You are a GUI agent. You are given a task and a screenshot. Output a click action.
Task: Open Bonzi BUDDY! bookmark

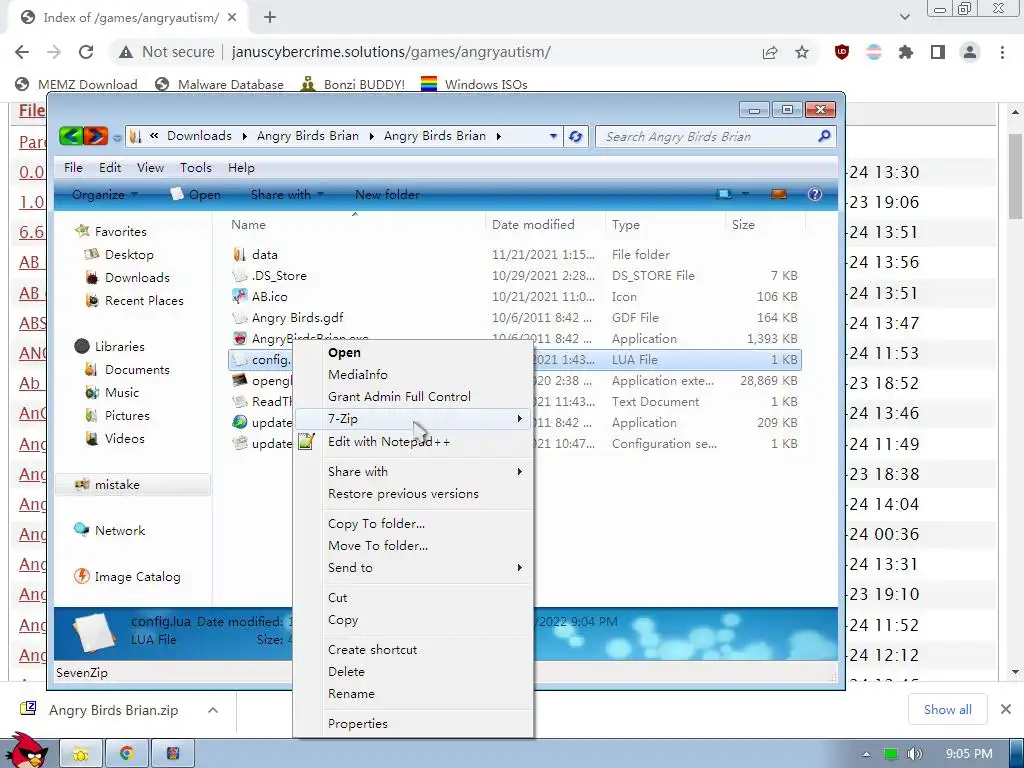click(353, 84)
